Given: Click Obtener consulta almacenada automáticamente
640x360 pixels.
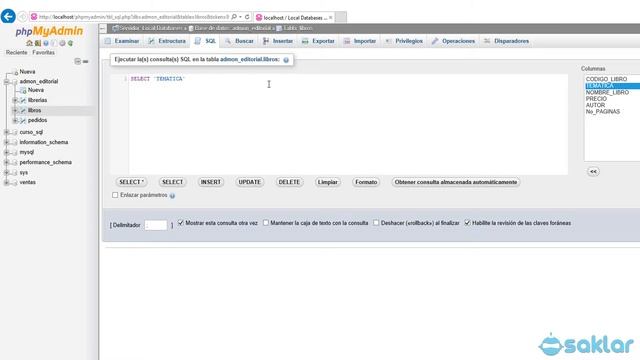Looking at the screenshot, I should click(x=456, y=182).
